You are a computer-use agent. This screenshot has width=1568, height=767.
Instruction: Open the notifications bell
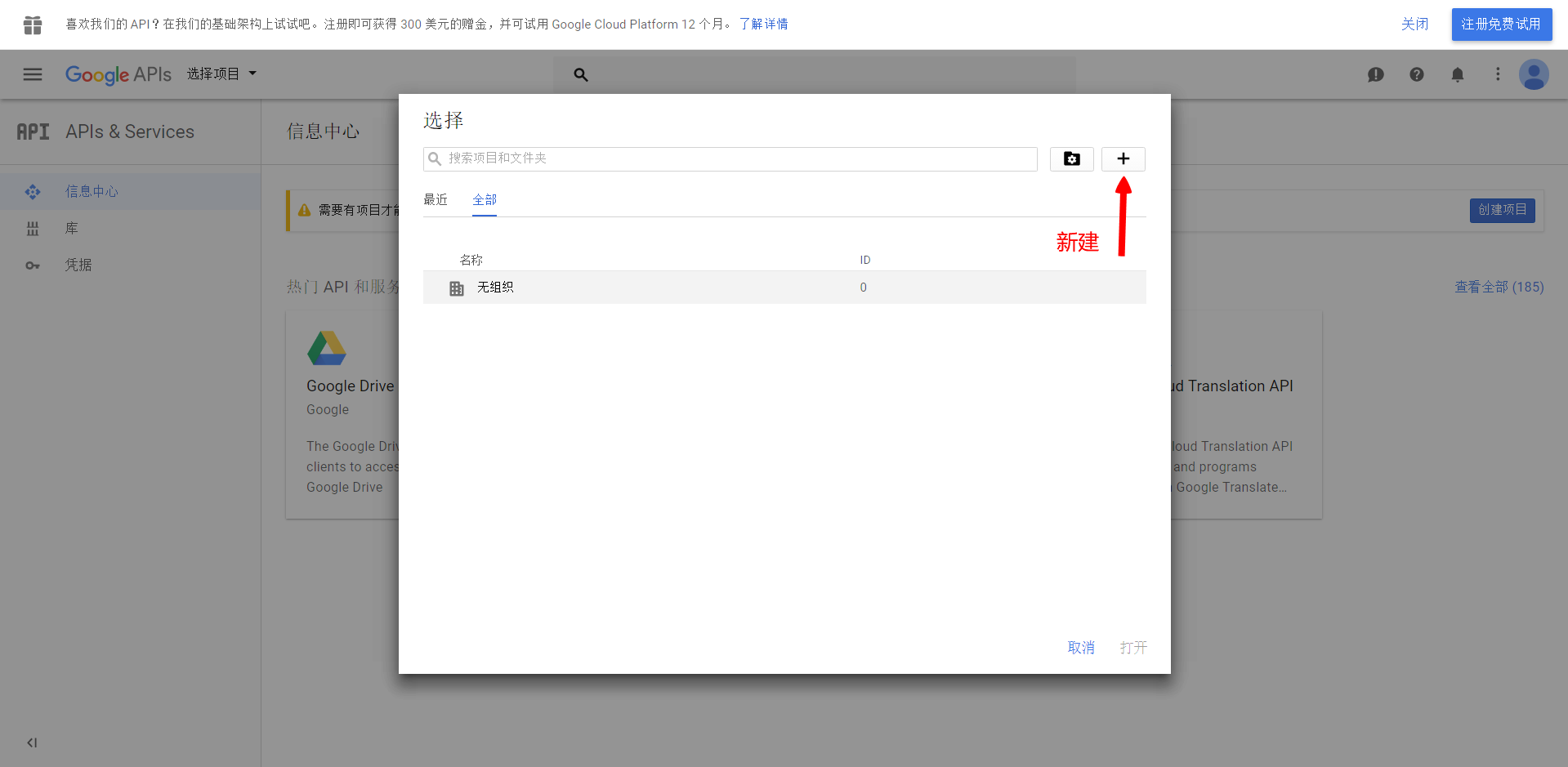click(x=1457, y=74)
